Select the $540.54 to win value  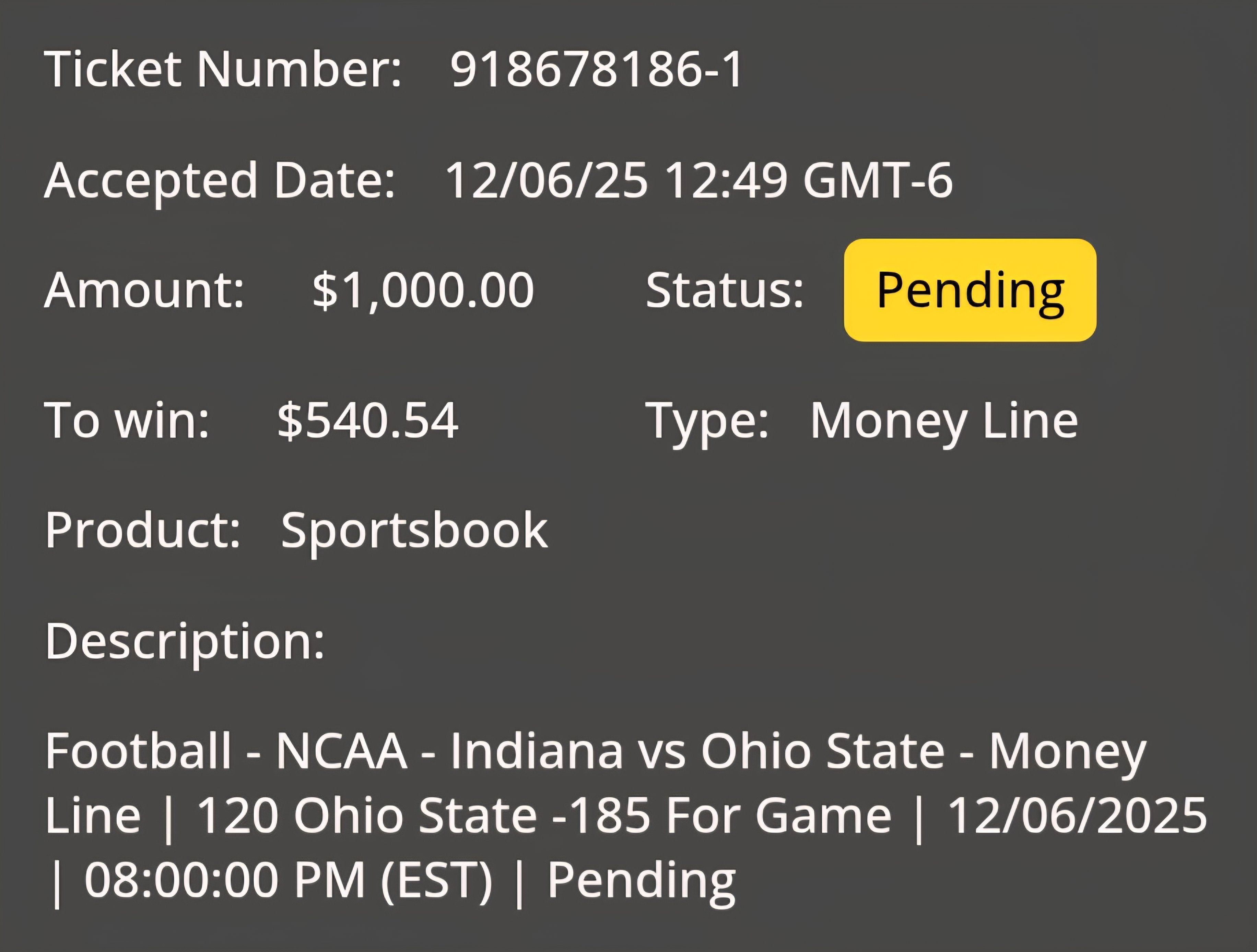coord(368,420)
